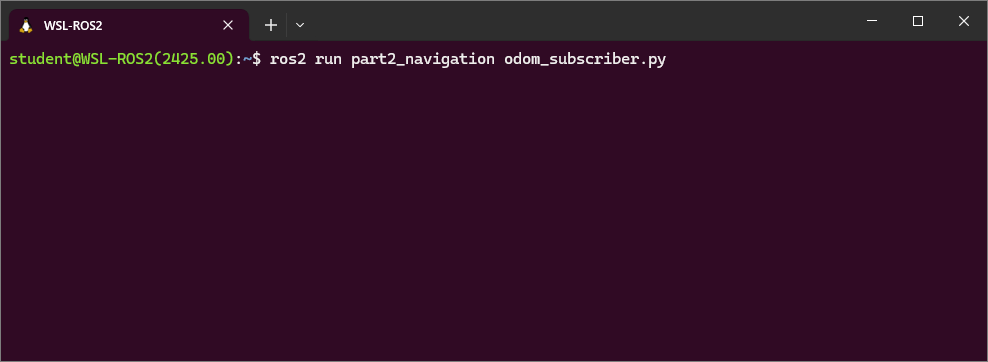Click the divider between plus and chevron
Screen dimensions: 988x362
(287, 25)
